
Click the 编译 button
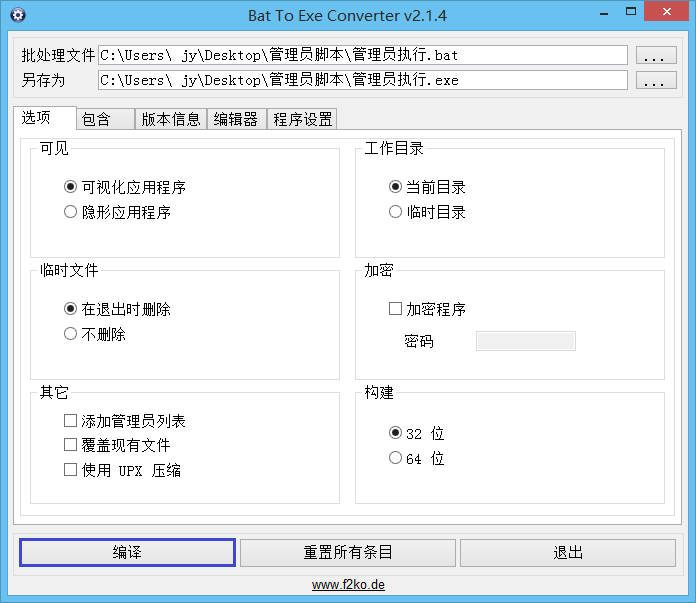point(127,552)
